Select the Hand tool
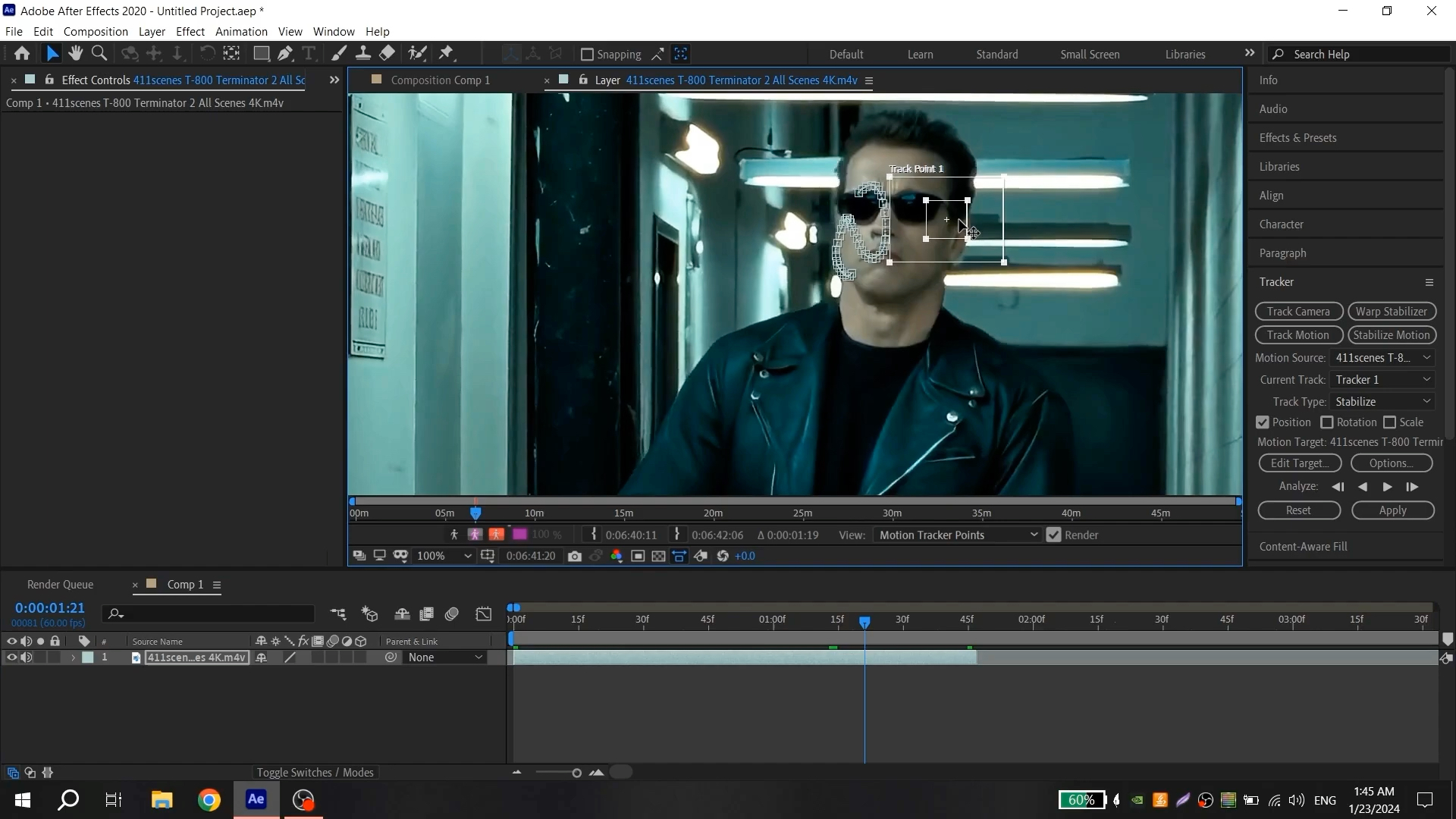1456x819 pixels. coord(75,54)
